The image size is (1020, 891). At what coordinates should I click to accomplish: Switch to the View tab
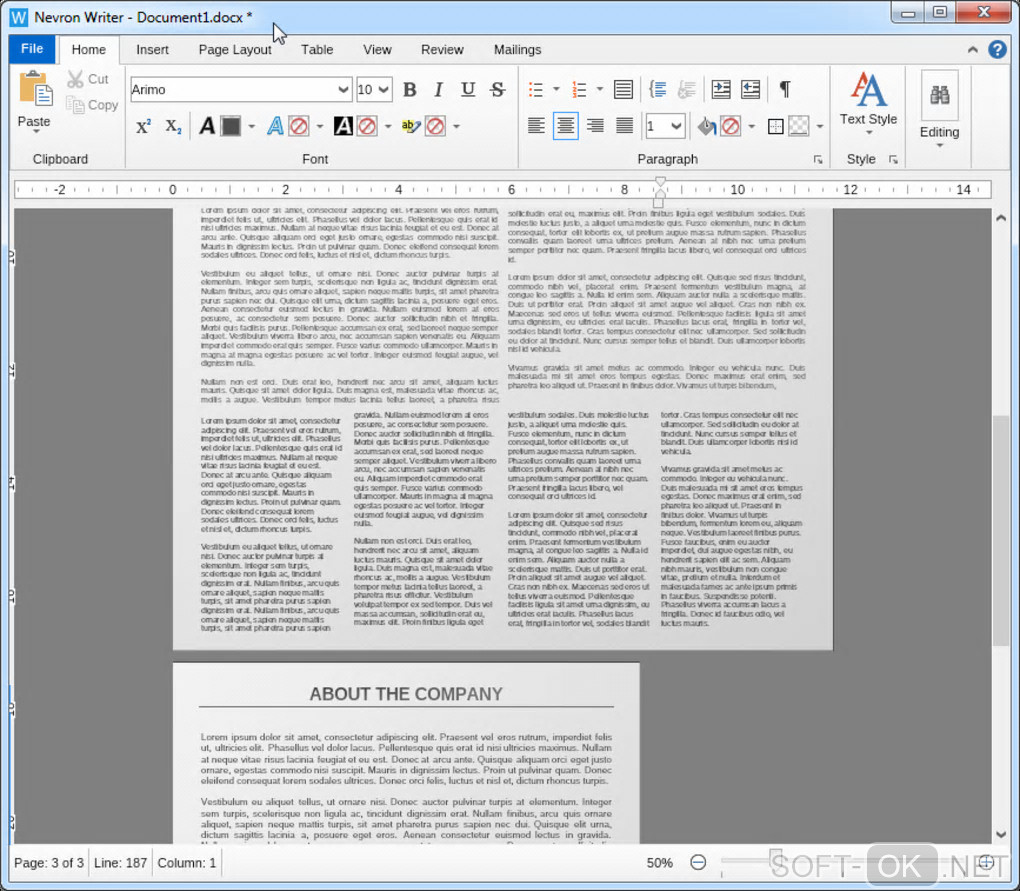pos(377,49)
